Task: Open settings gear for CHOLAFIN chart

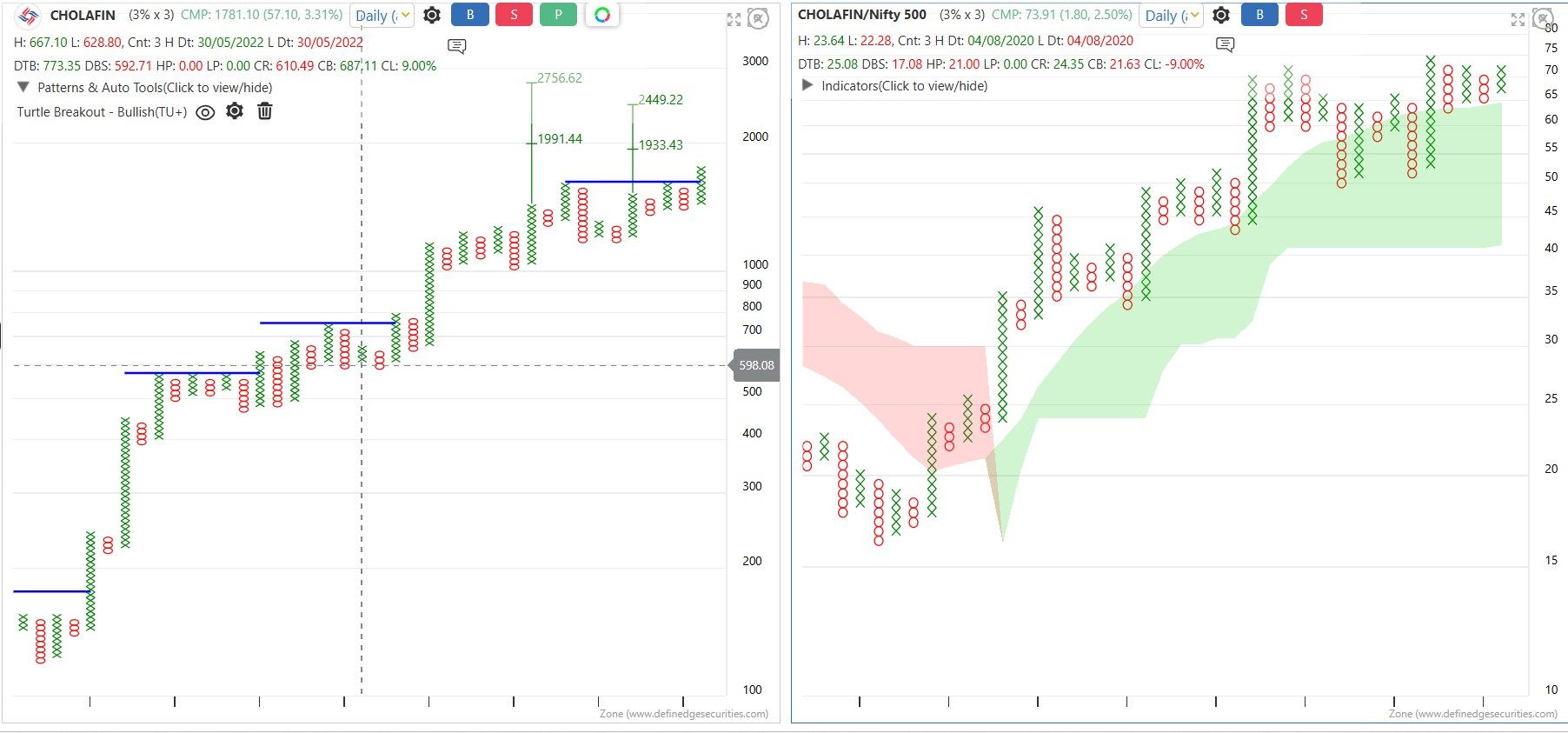Action: pos(432,15)
